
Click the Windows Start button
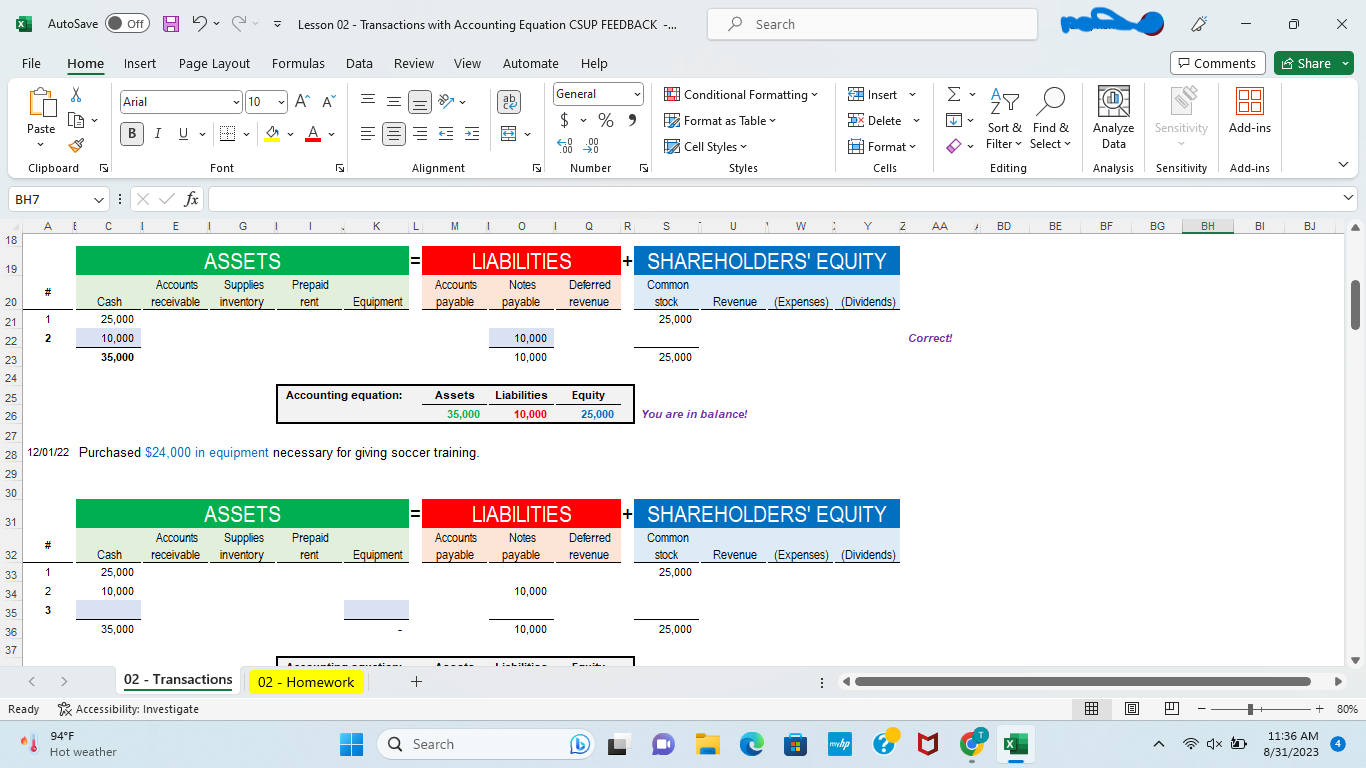coord(352,744)
